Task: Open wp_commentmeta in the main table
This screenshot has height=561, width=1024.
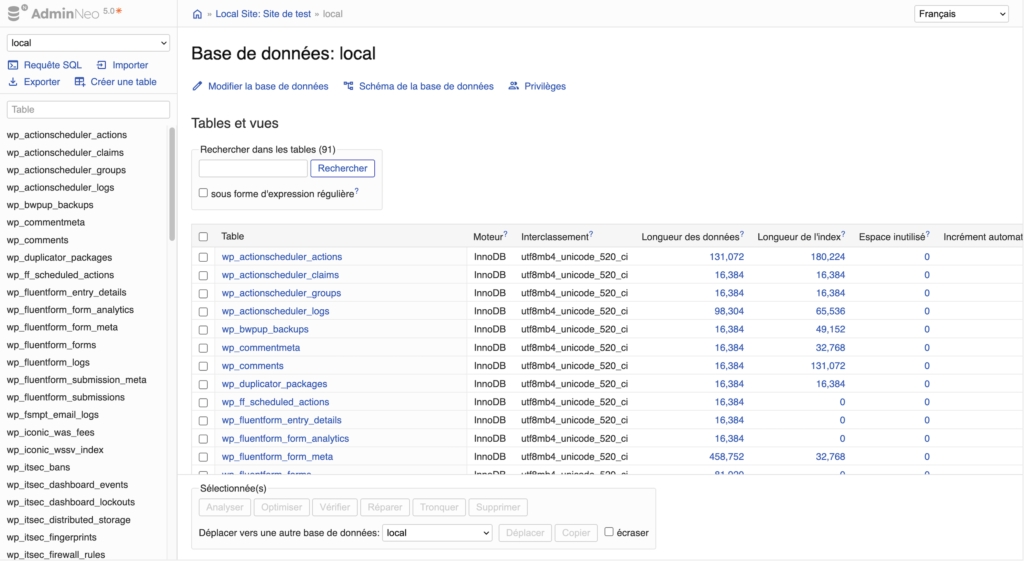Action: pos(261,347)
